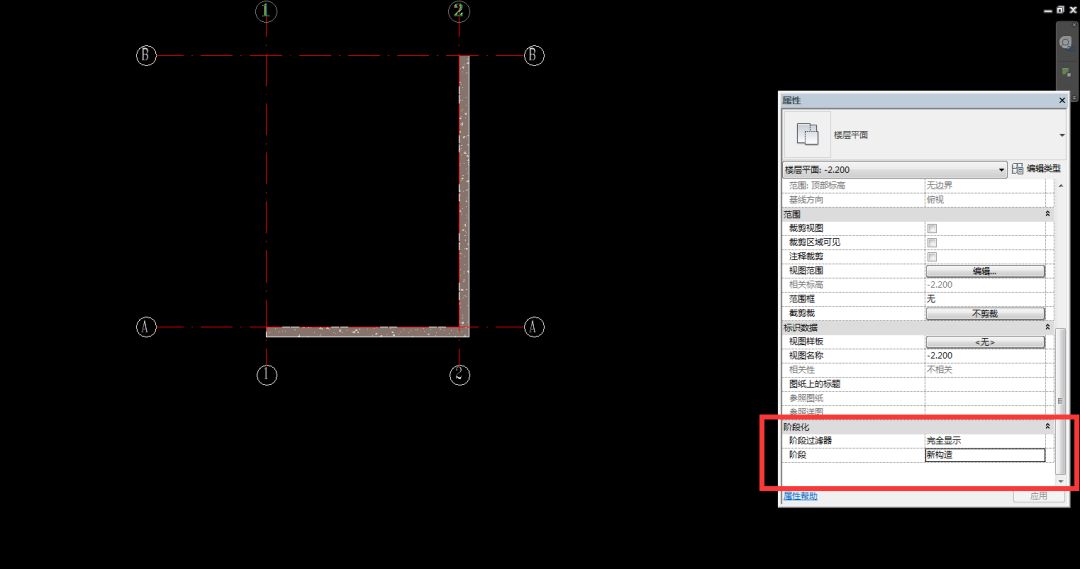1080x569 pixels.
Task: Select grid bubble B on the right side
Action: [x=534, y=55]
